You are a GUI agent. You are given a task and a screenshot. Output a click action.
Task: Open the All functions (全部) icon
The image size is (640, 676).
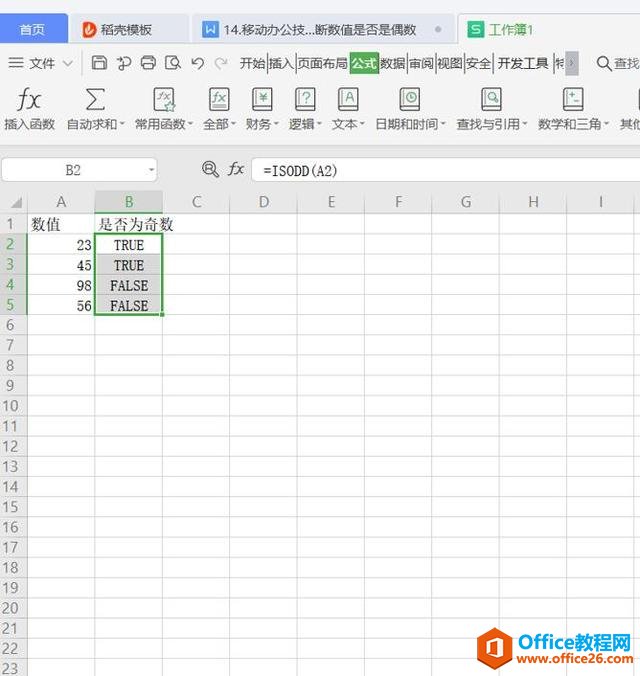(x=219, y=99)
